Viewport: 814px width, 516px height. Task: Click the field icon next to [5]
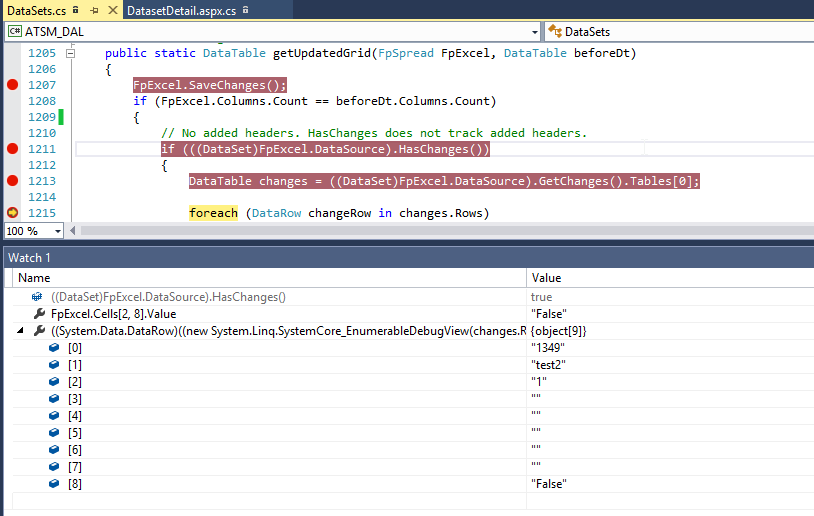coord(54,432)
